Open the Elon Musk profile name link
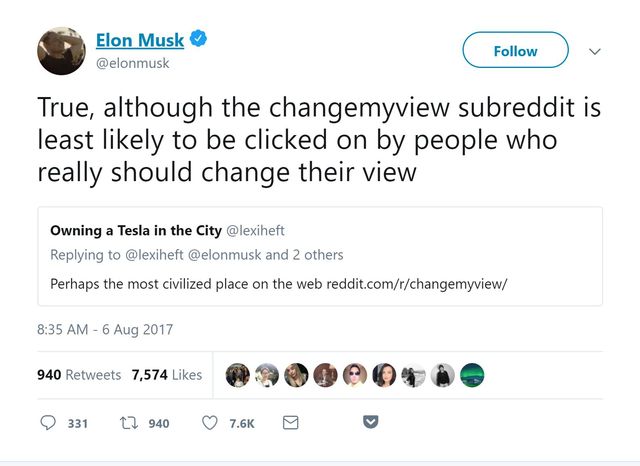The width and height of the screenshot is (640, 466). point(140,40)
